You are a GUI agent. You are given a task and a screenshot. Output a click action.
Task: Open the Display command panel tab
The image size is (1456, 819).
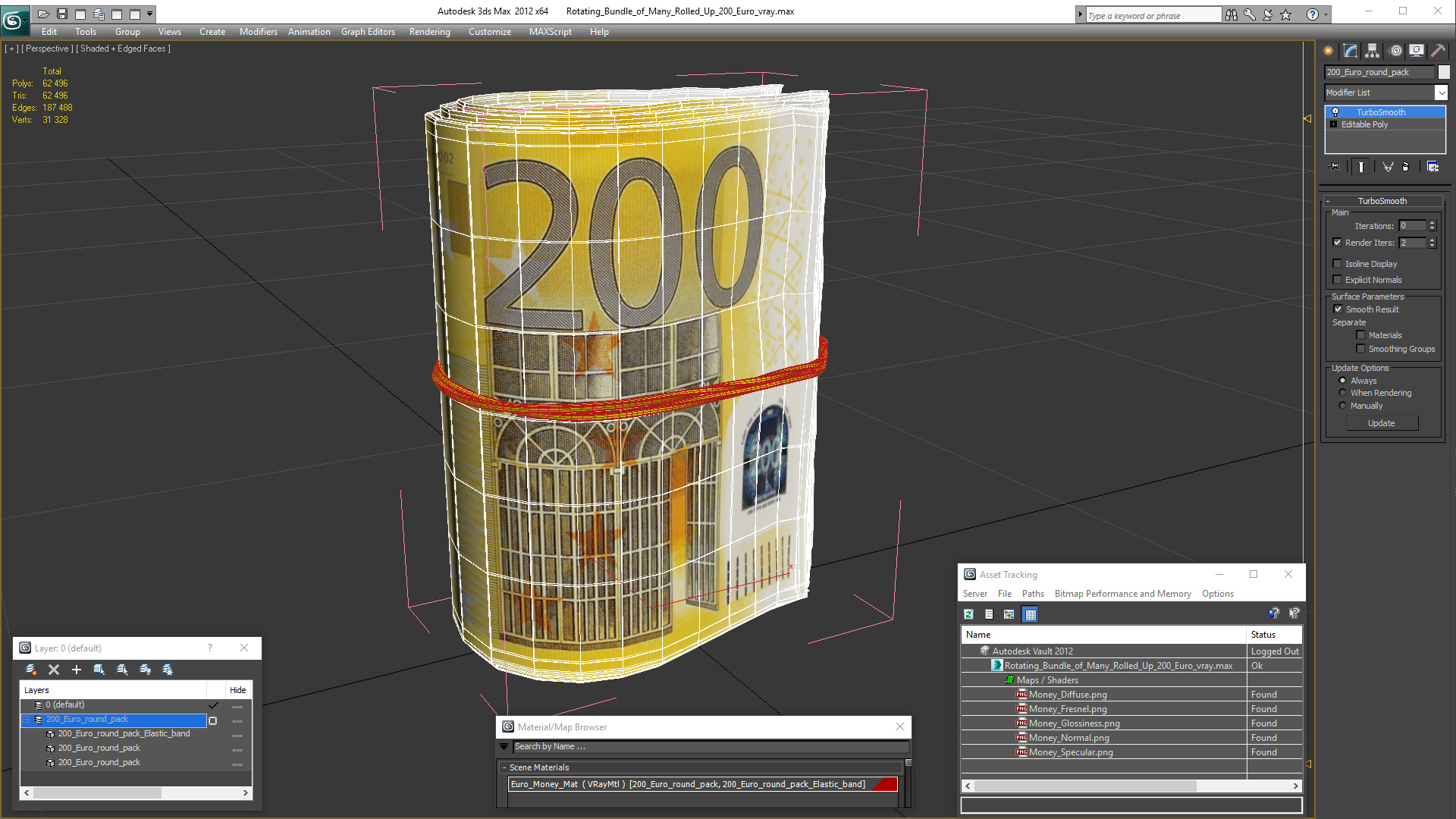(1417, 51)
